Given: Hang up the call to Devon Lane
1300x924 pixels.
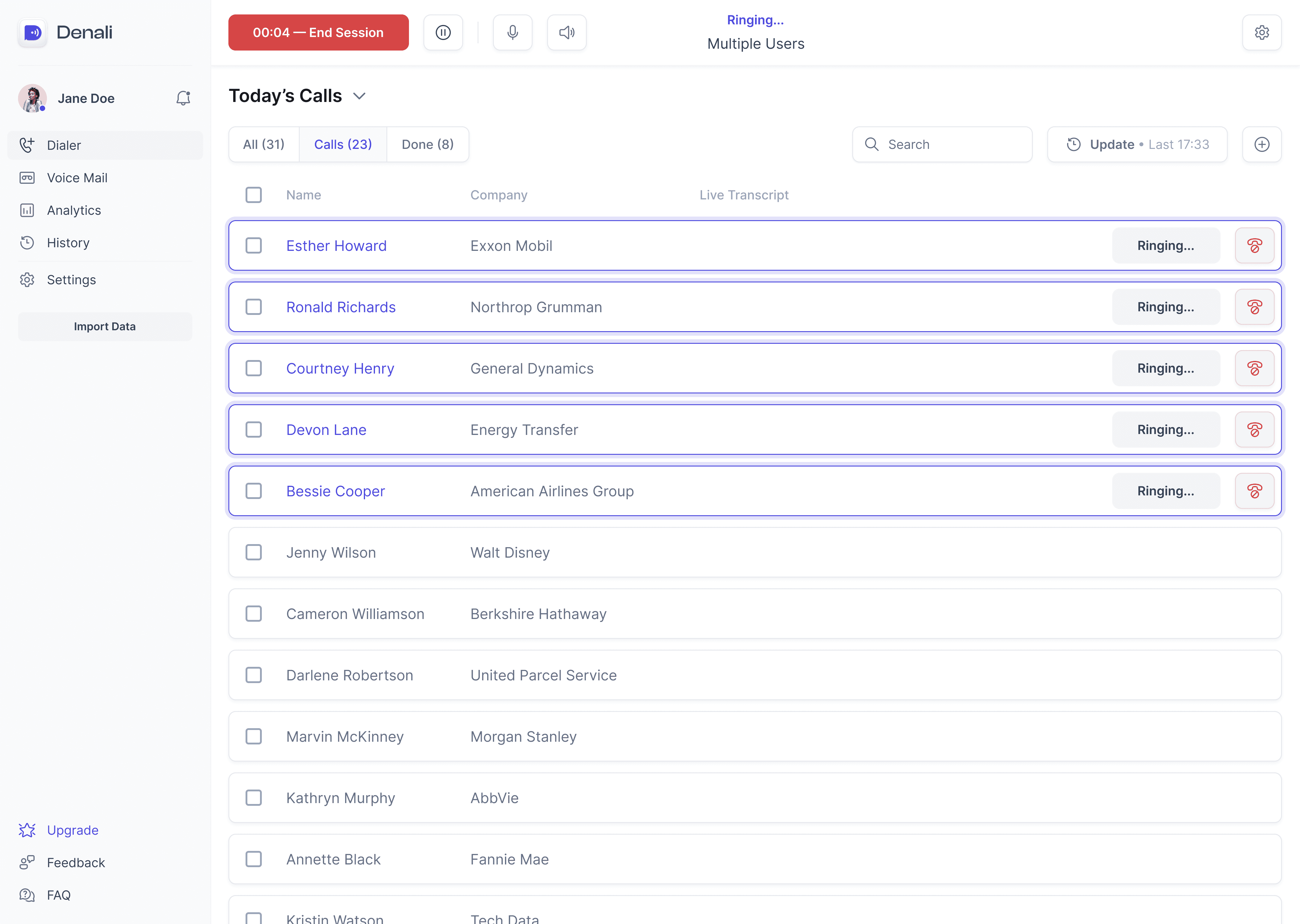Looking at the screenshot, I should [x=1254, y=430].
